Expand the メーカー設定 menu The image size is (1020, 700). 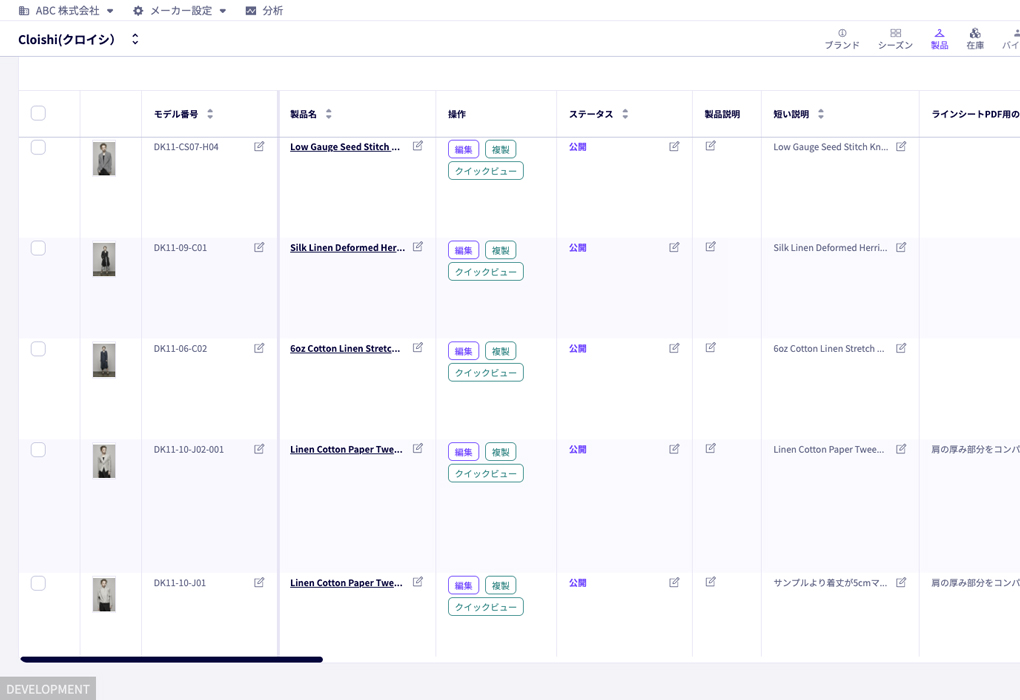pos(180,10)
